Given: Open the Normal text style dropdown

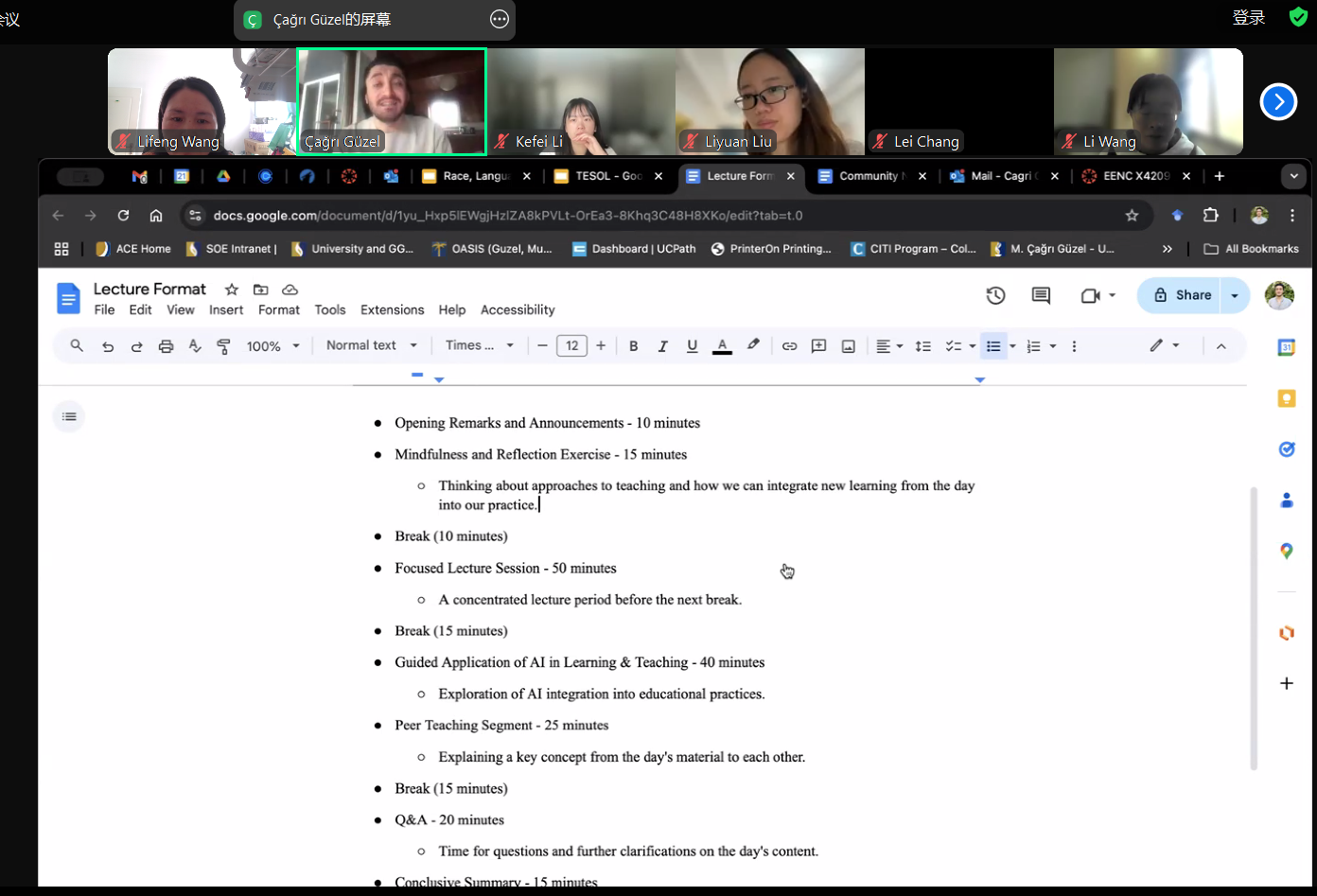Looking at the screenshot, I should 371,345.
